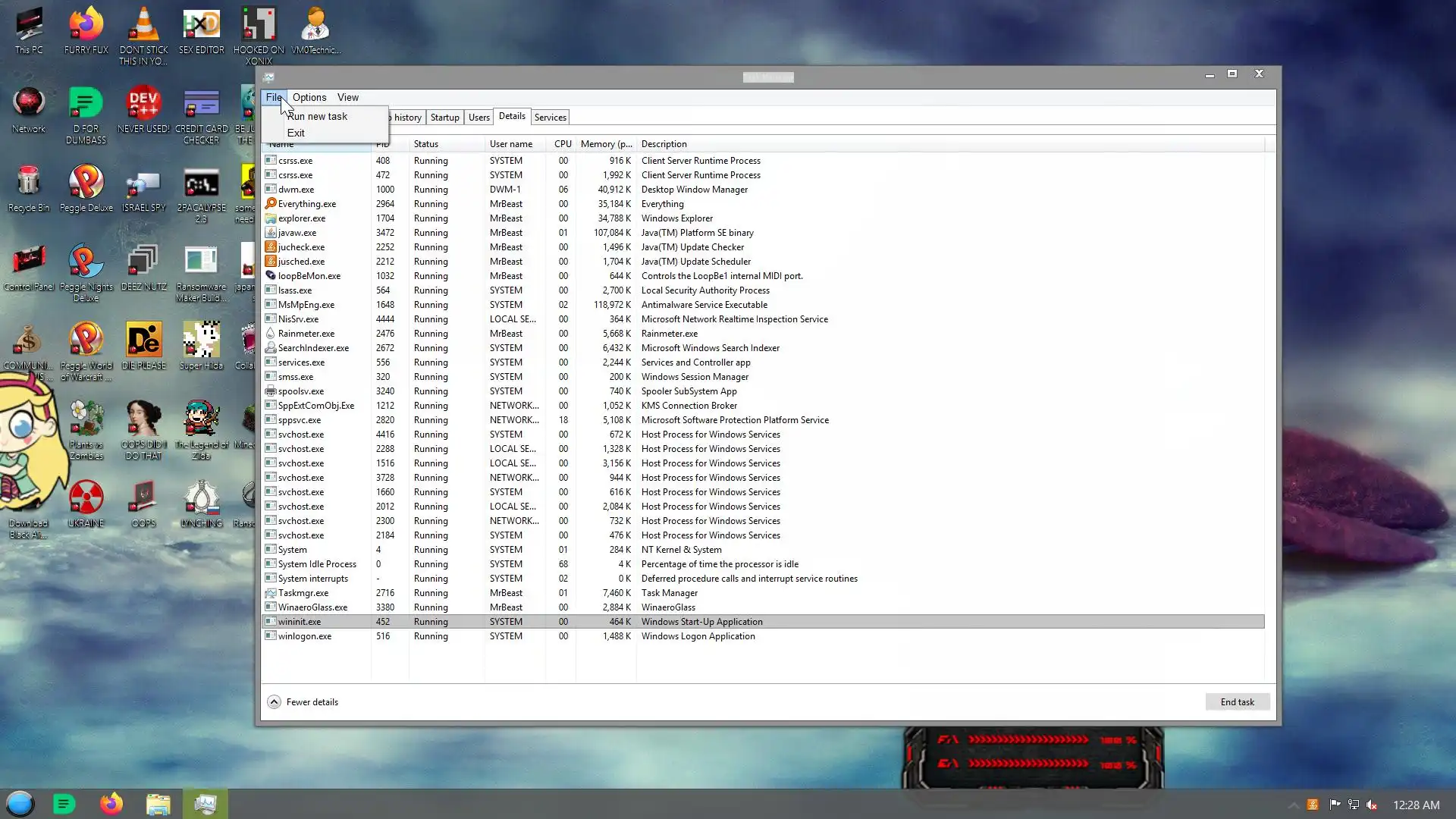Click the SearchIndexer.exe process icon
1456x819 pixels.
coord(270,348)
